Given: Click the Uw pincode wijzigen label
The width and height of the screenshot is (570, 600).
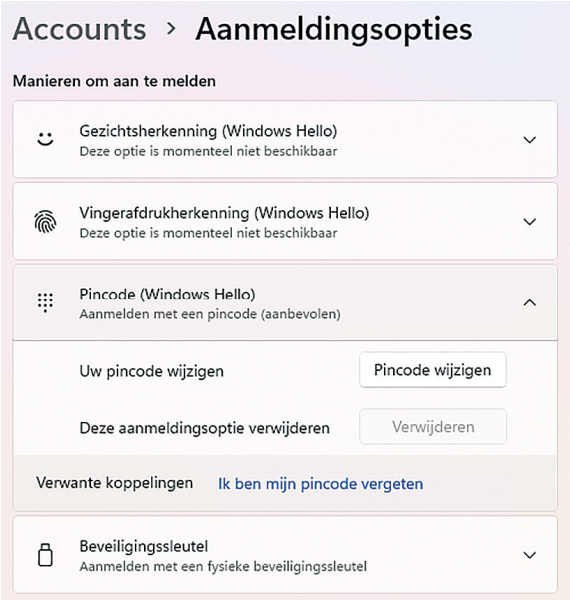Looking at the screenshot, I should (x=151, y=371).
